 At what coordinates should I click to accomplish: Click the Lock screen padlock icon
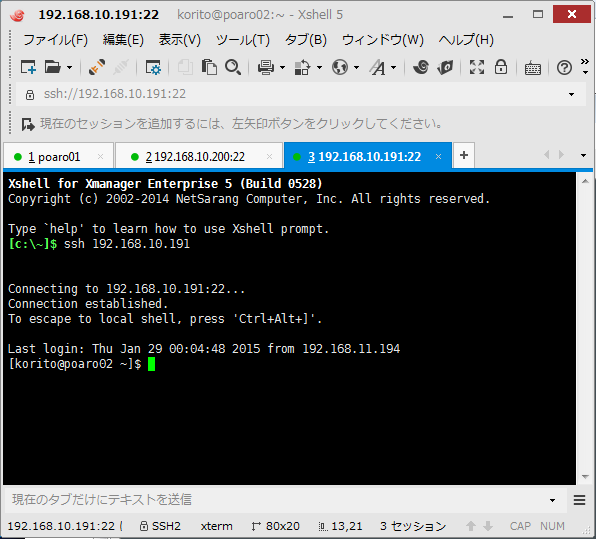point(501,67)
